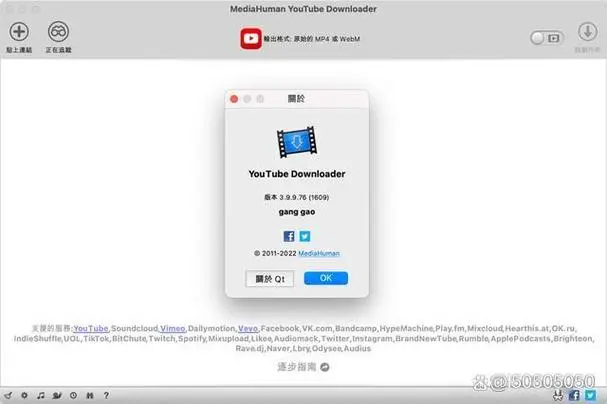The width and height of the screenshot is (607, 404).
Task: Follow the YouTube supported service link
Action: click(x=91, y=328)
